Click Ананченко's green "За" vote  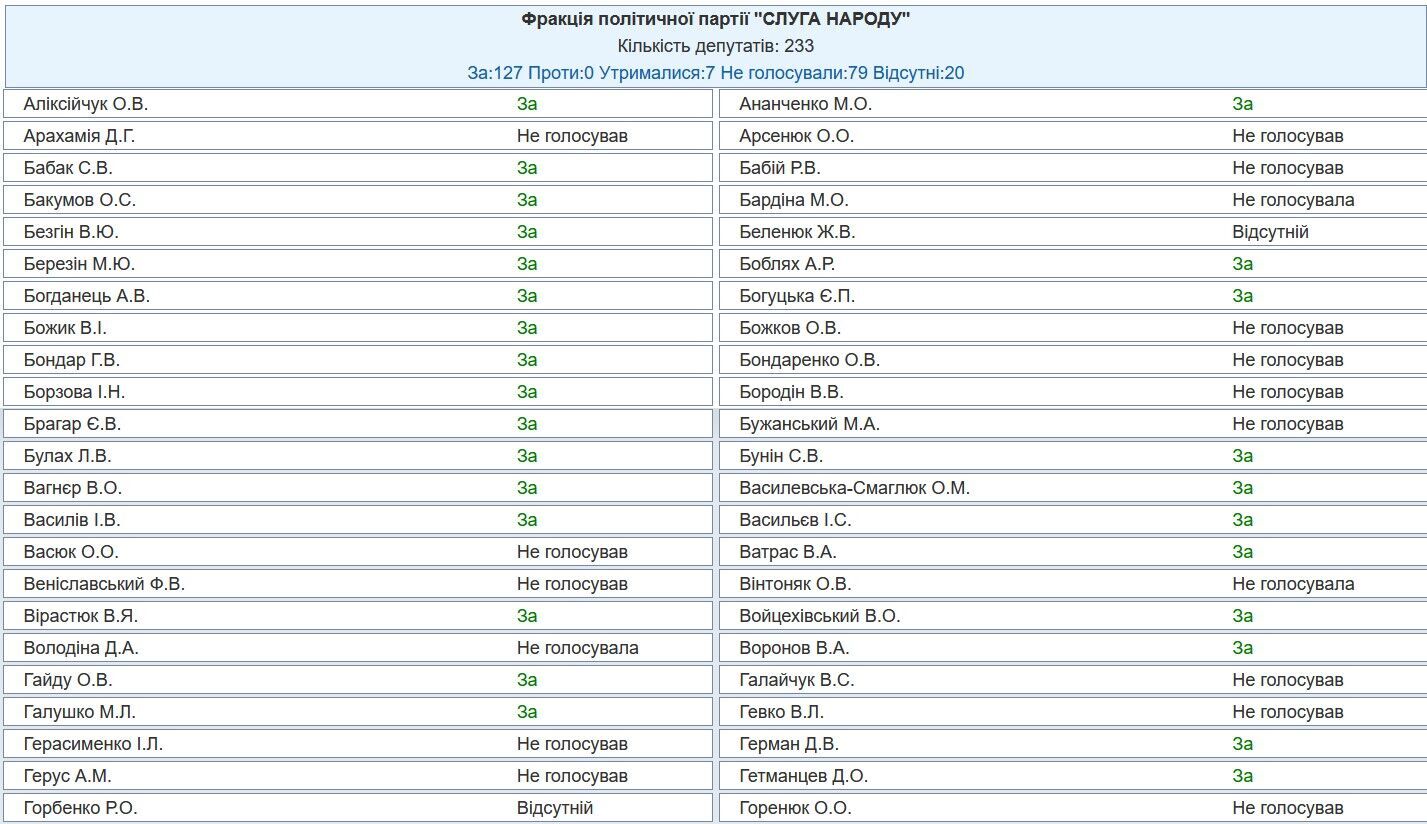click(1243, 104)
